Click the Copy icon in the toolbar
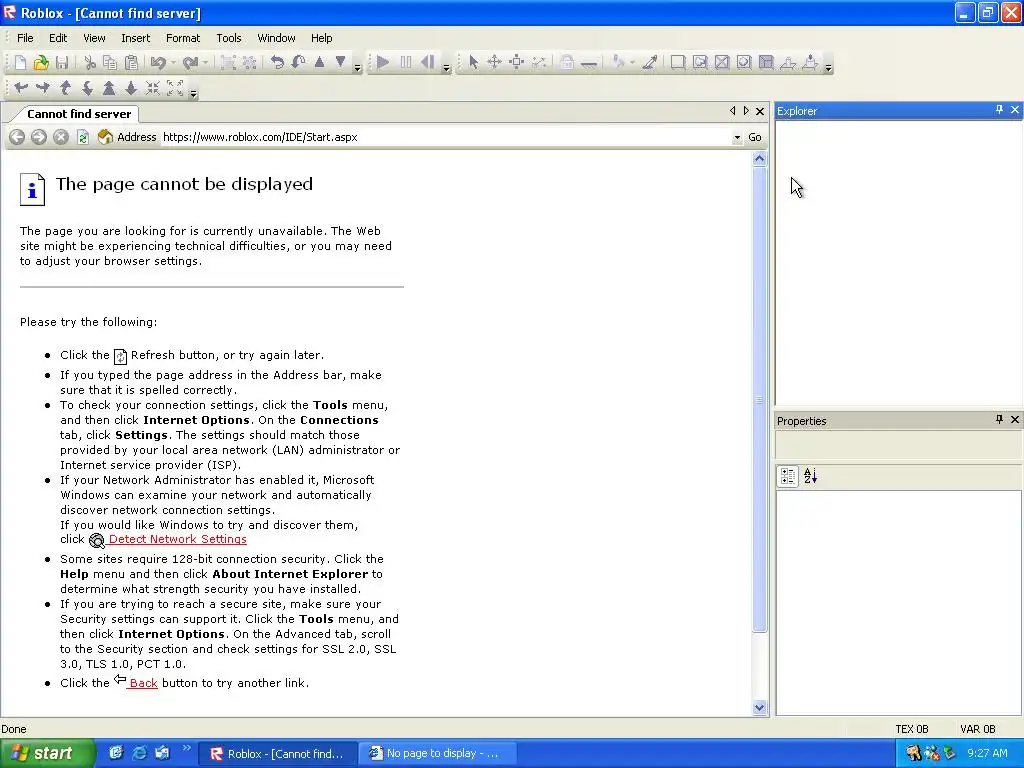Viewport: 1024px width, 768px height. 110,63
